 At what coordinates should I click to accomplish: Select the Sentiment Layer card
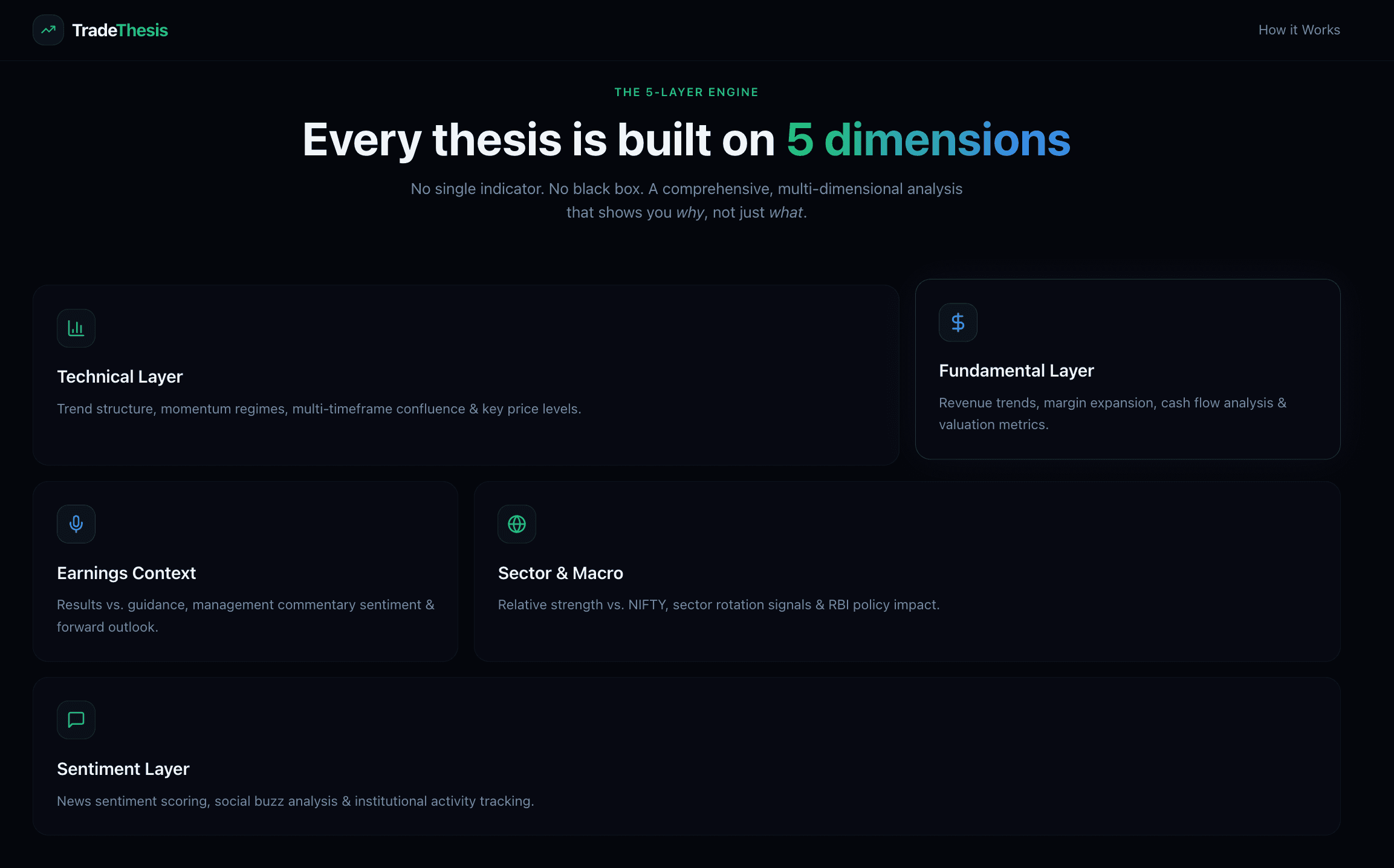[686, 756]
